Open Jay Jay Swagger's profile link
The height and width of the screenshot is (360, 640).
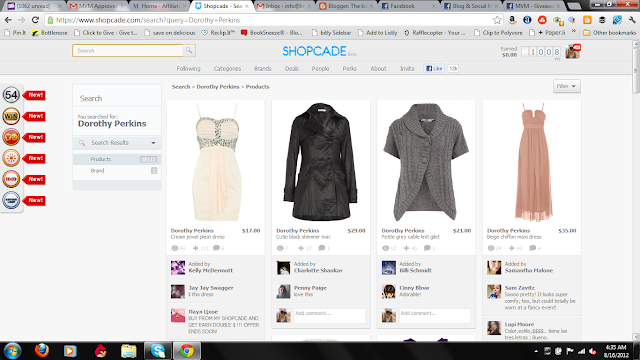click(211, 288)
